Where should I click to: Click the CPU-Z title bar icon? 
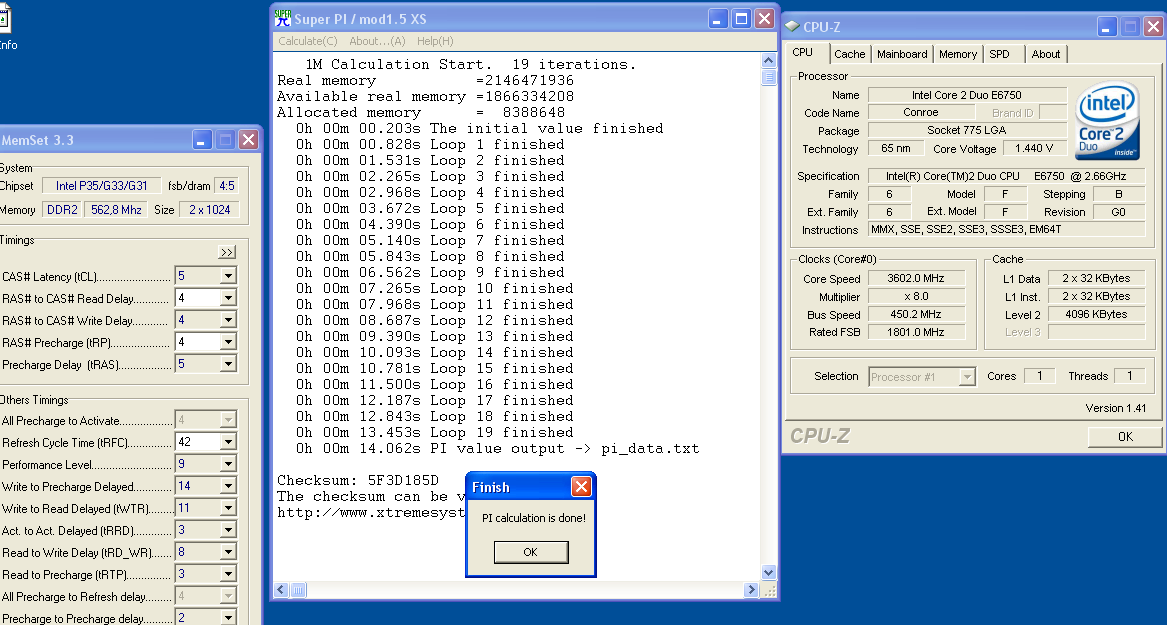pos(792,27)
